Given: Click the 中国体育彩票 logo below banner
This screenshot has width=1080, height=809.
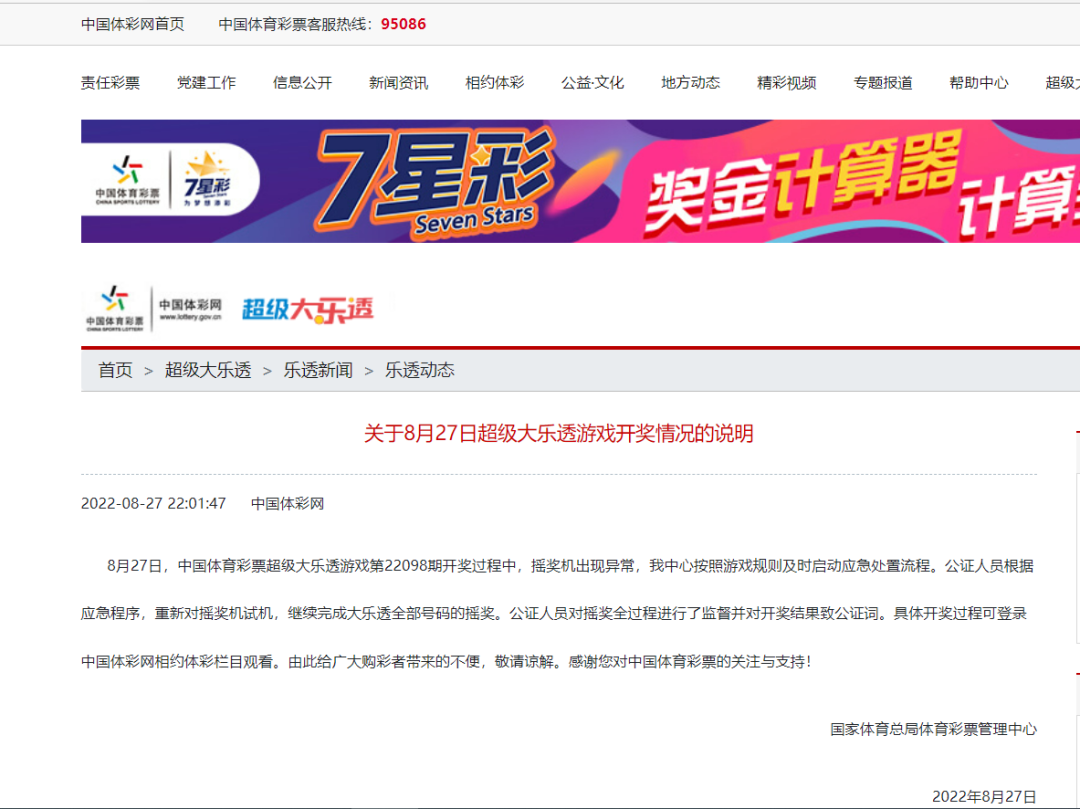Looking at the screenshot, I should pyautogui.click(x=115, y=309).
